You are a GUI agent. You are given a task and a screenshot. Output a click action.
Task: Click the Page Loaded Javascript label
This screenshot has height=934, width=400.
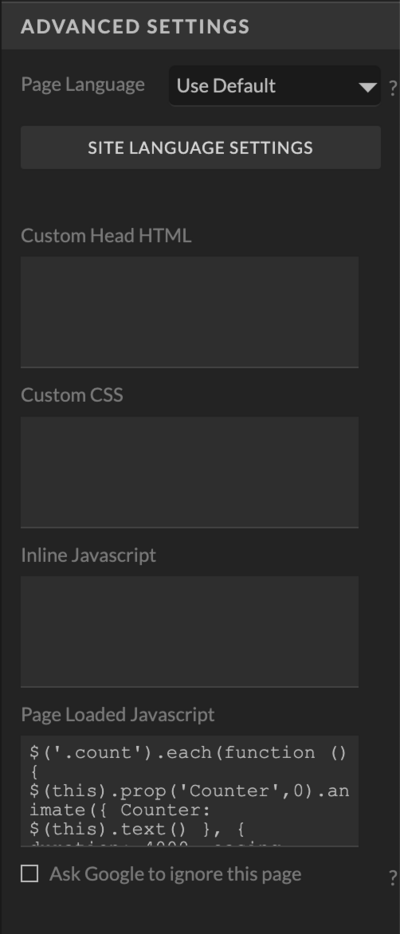[x=118, y=715]
